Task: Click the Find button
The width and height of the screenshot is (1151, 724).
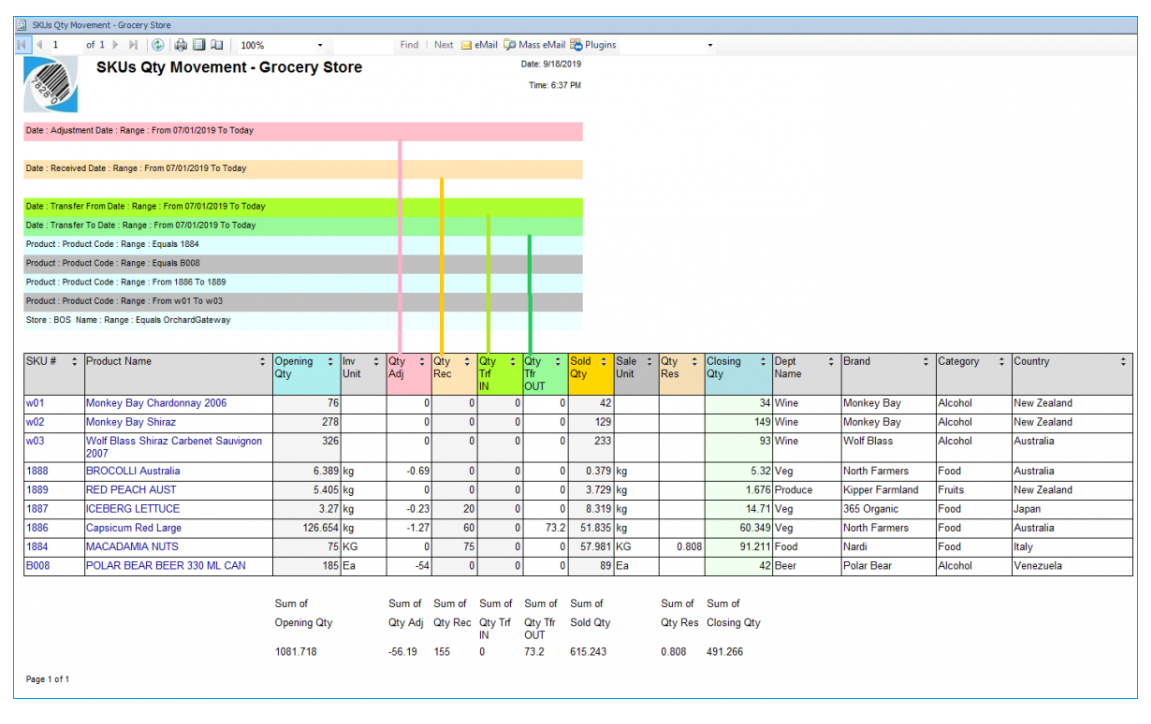Action: [x=409, y=44]
